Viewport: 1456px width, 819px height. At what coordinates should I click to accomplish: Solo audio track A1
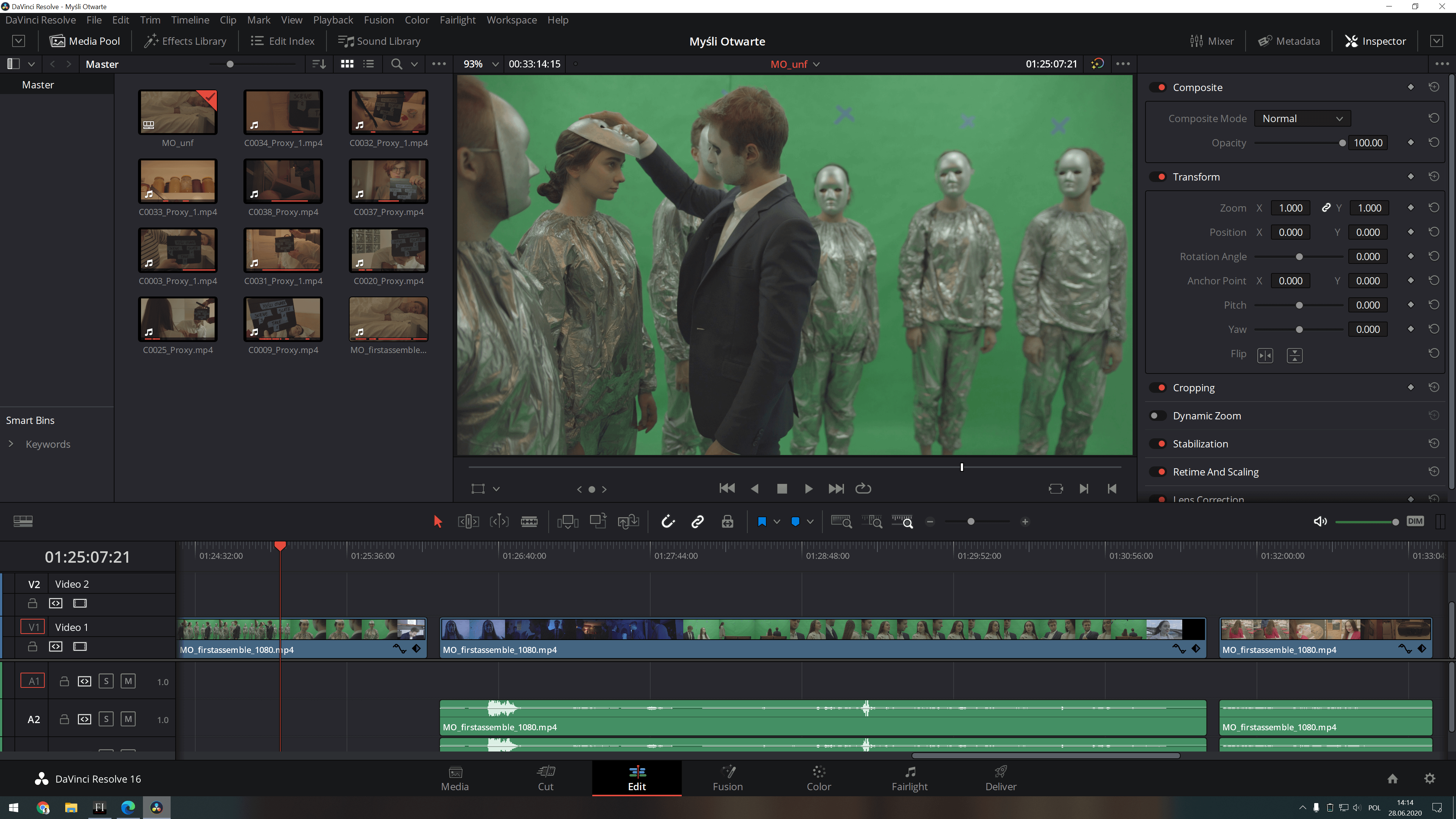pyautogui.click(x=106, y=681)
